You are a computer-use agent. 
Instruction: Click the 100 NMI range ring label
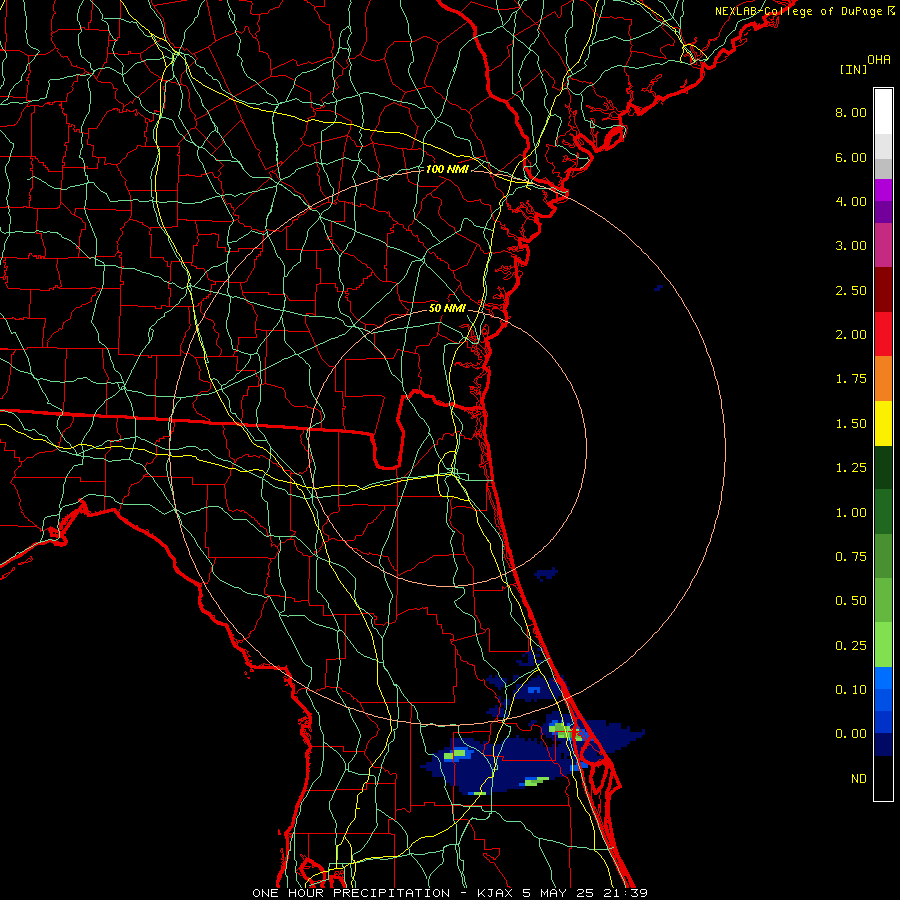[447, 169]
